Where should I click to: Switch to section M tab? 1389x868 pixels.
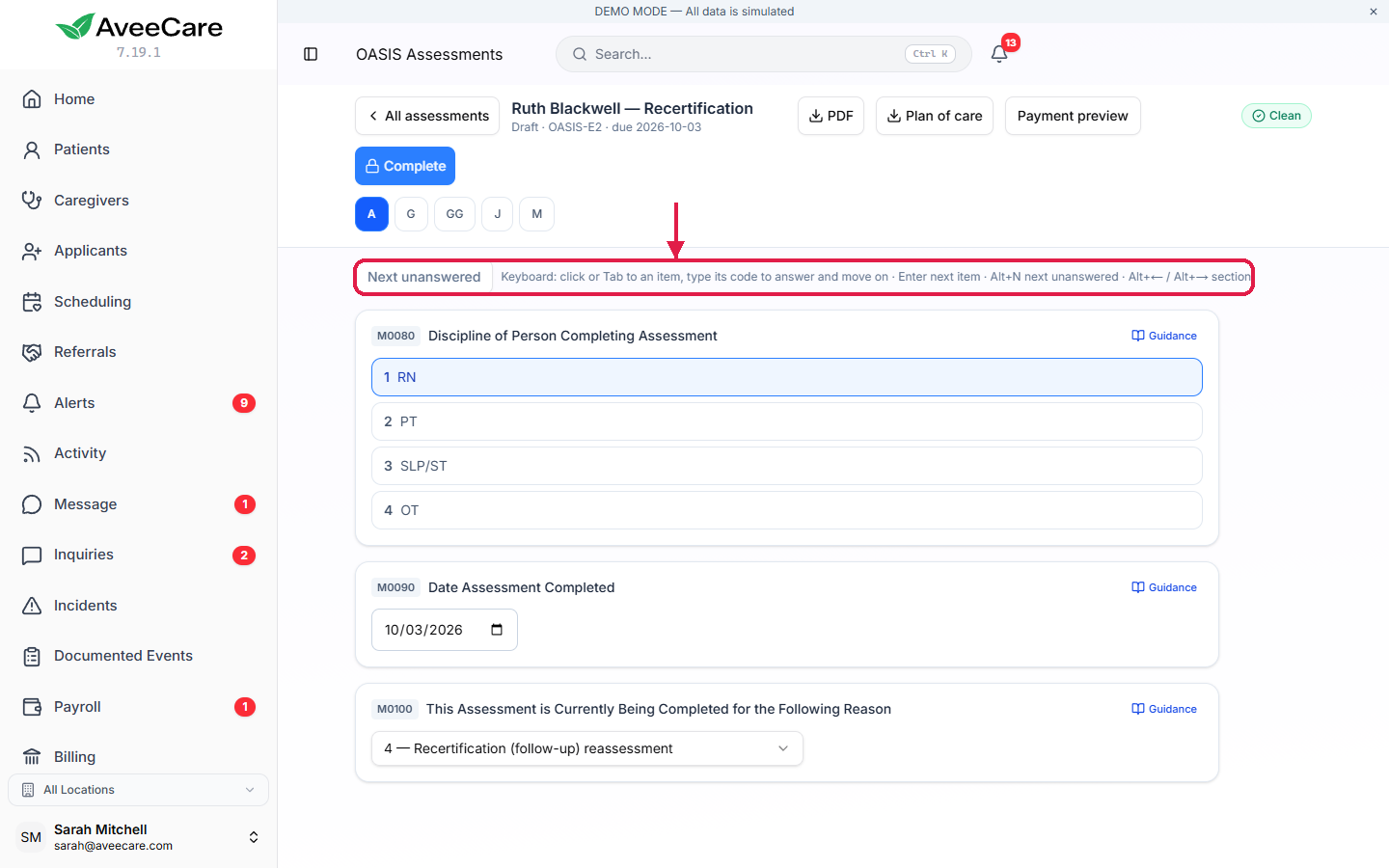[x=537, y=214]
